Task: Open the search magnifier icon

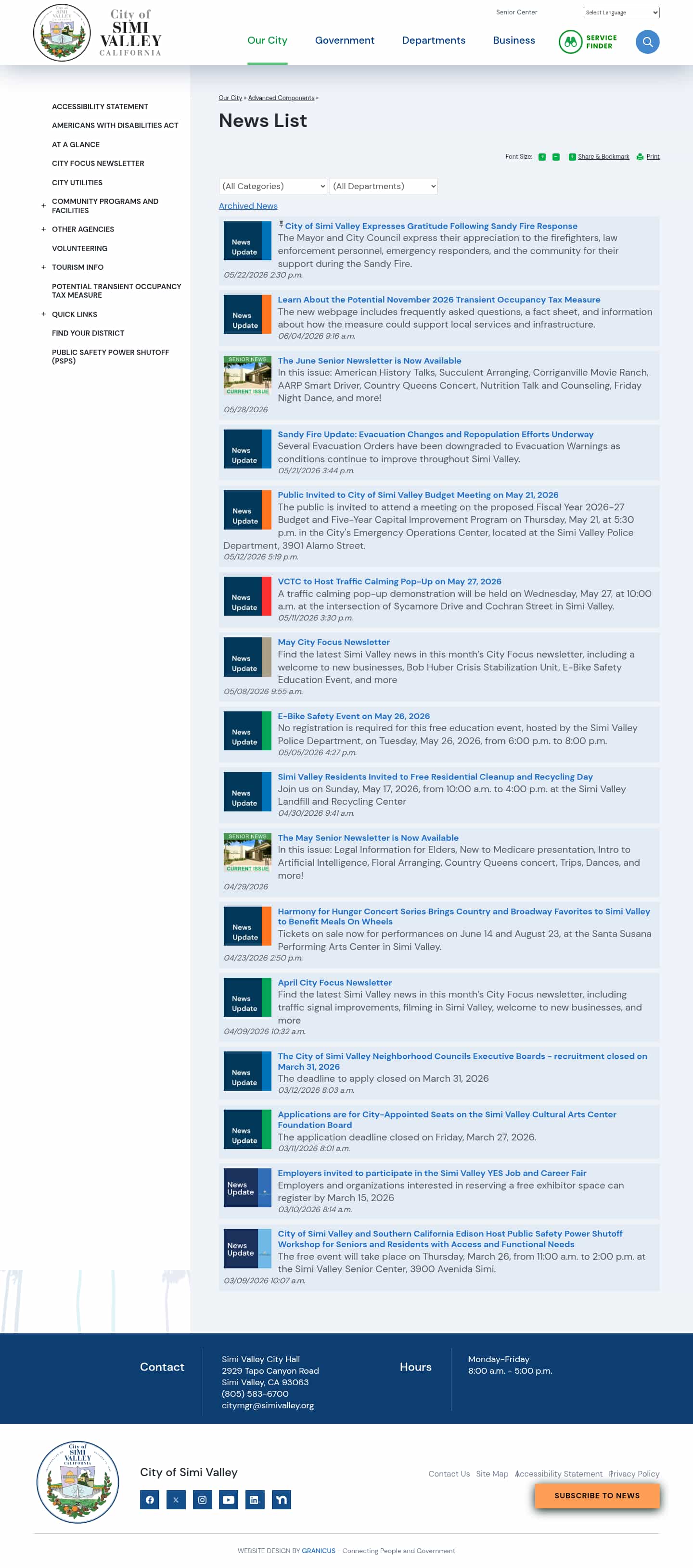Action: coord(647,42)
